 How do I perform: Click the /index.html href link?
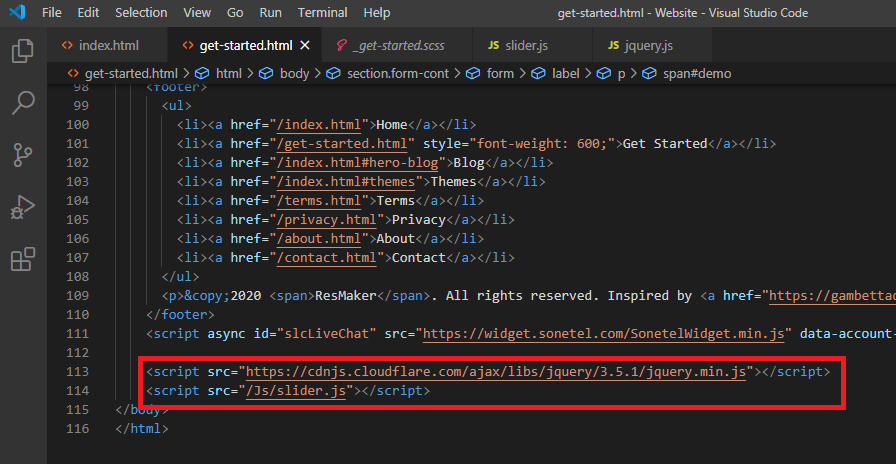tap(319, 125)
